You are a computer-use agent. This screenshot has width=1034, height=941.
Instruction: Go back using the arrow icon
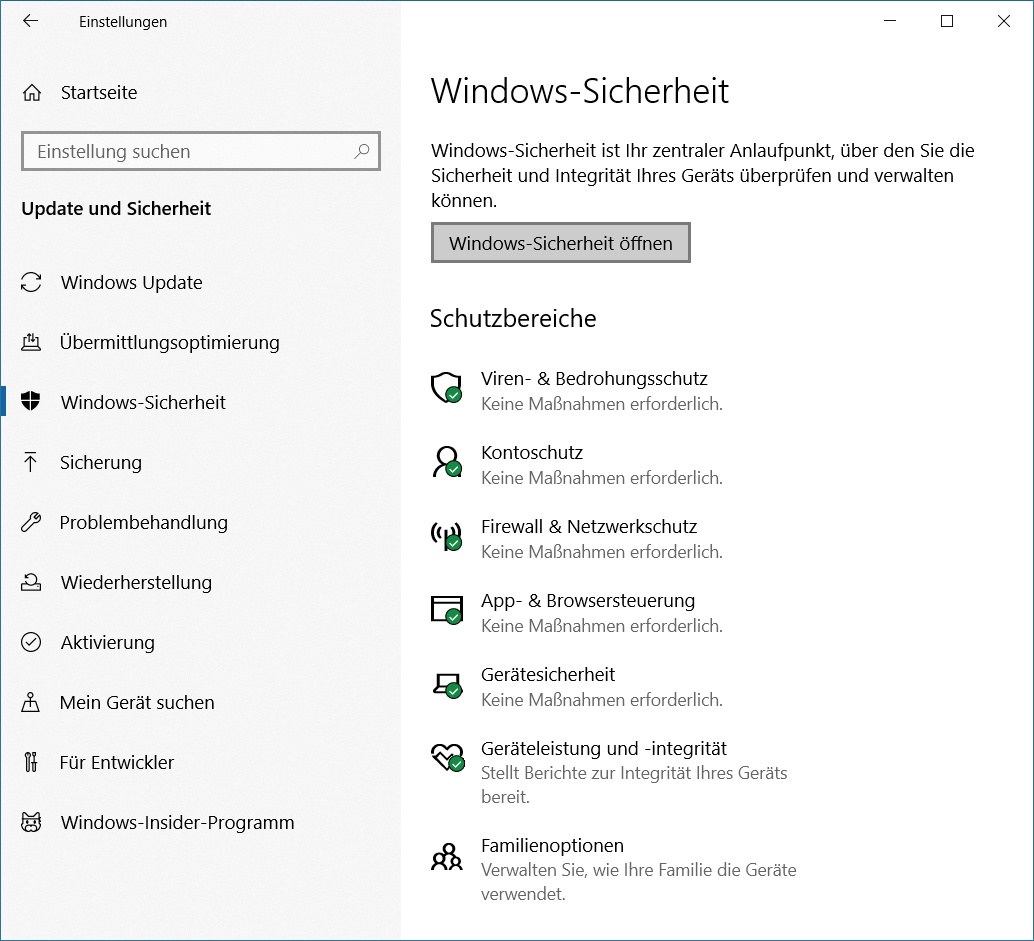31,21
